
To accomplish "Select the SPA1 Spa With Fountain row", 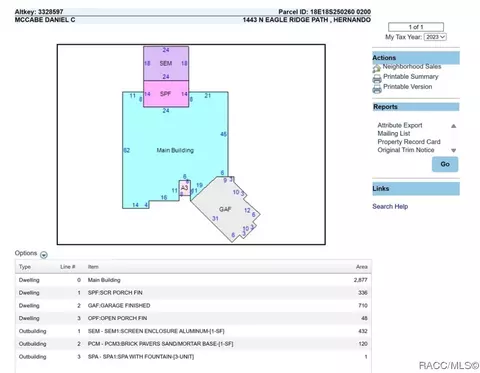I will point(193,357).
